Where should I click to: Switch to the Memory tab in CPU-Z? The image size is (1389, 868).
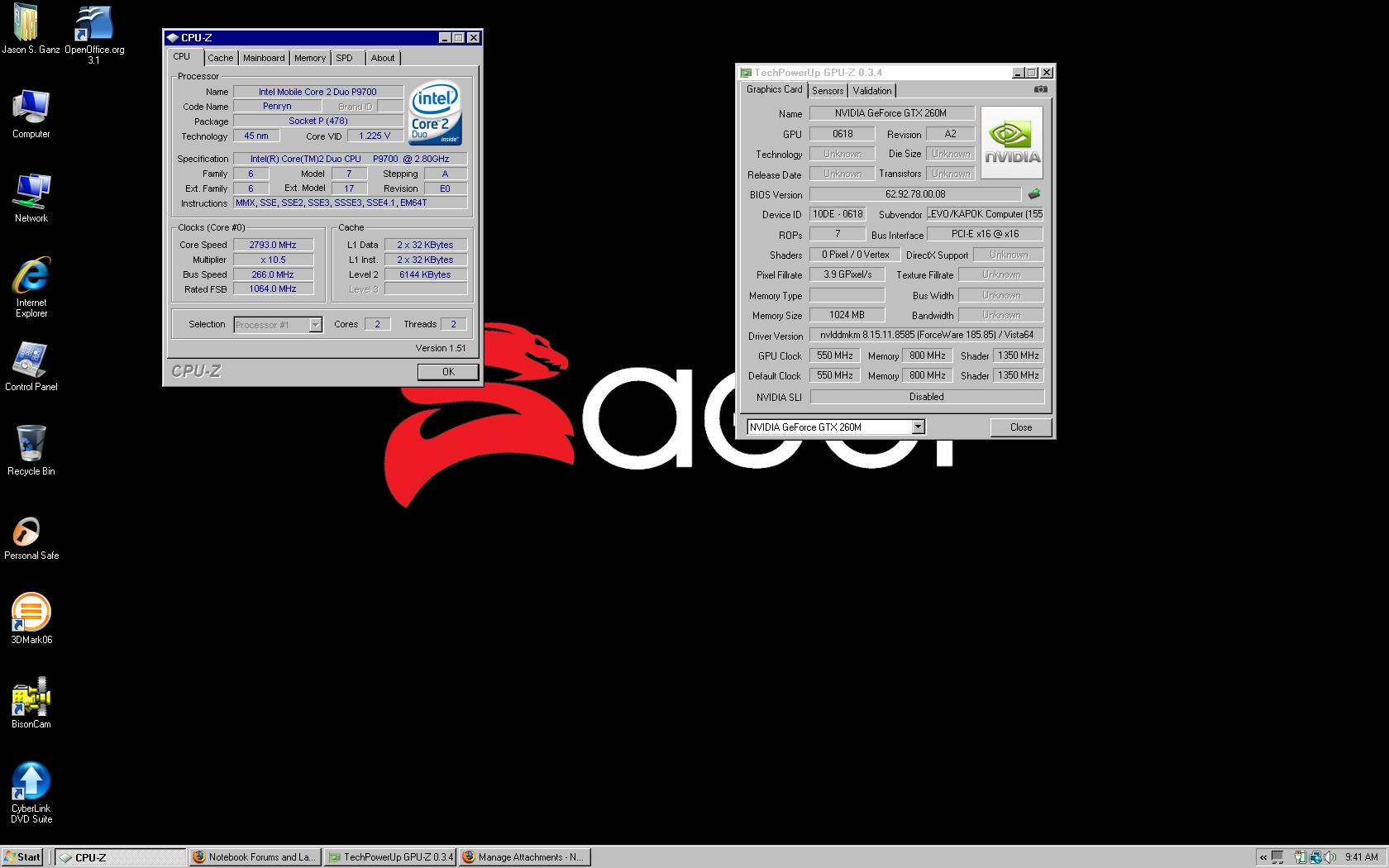[x=310, y=58]
